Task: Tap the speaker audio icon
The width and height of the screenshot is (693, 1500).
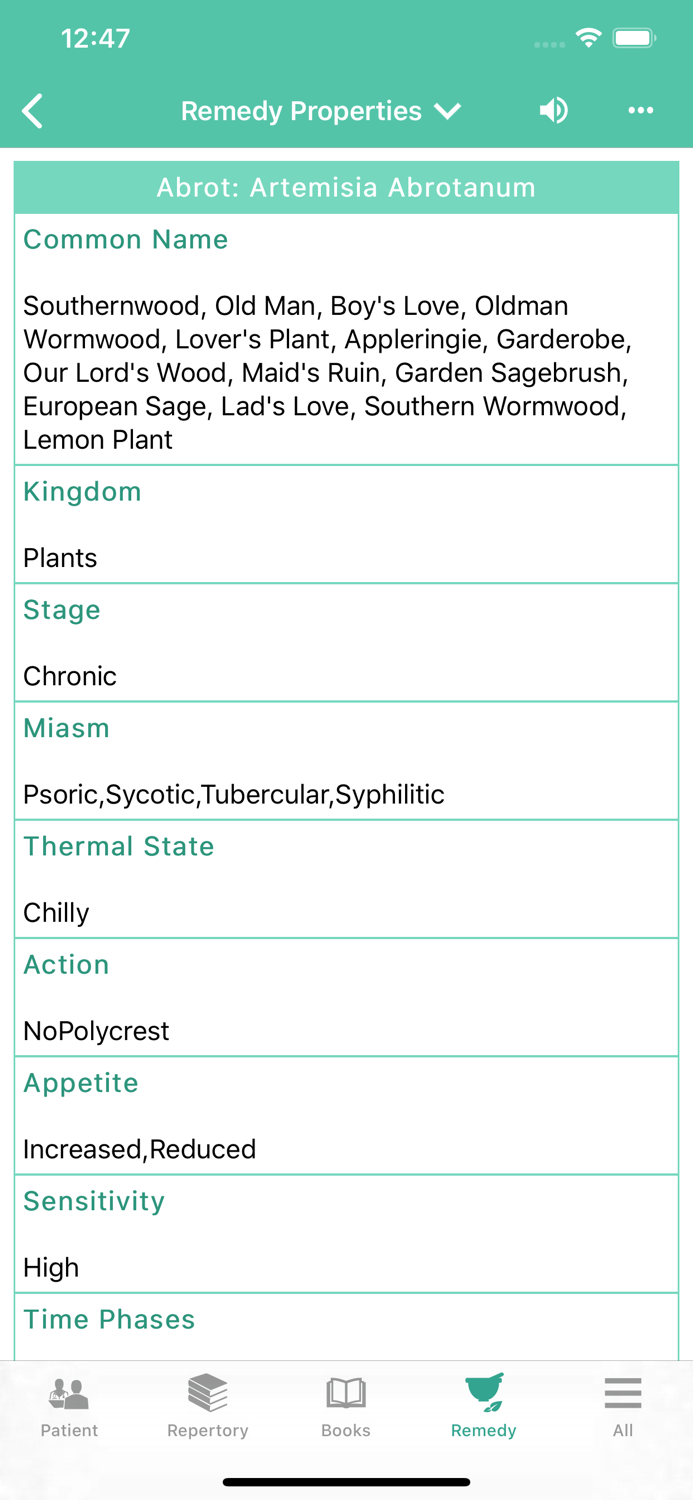Action: 553,110
